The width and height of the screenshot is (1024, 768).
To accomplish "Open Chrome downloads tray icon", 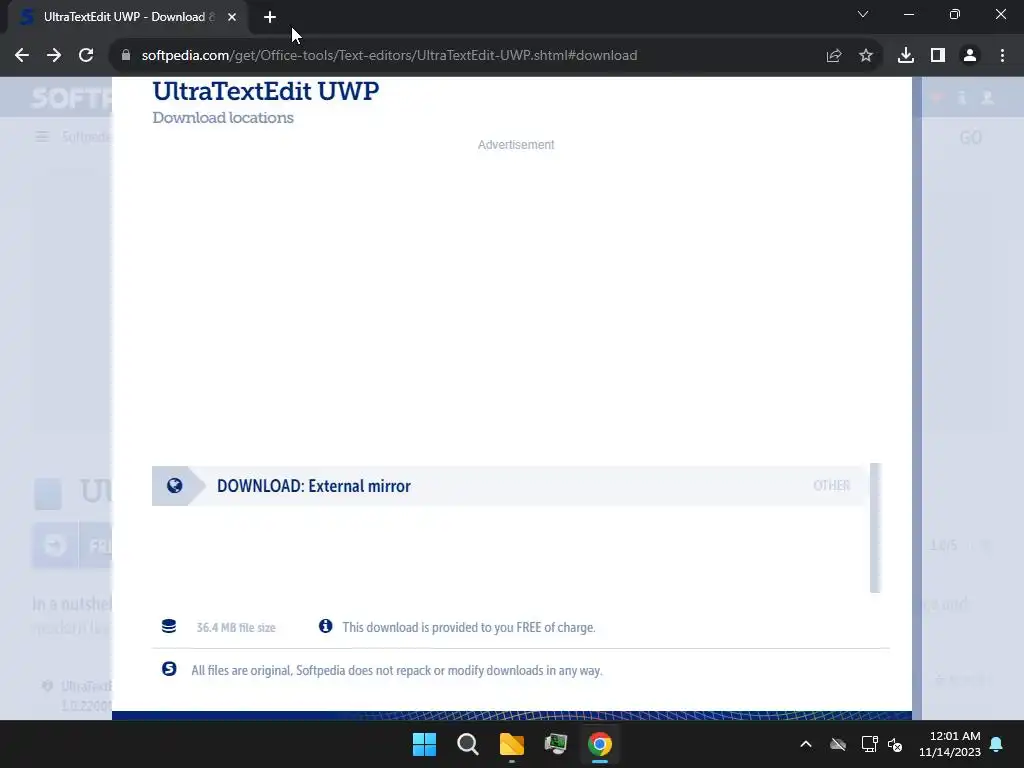I will tap(906, 56).
